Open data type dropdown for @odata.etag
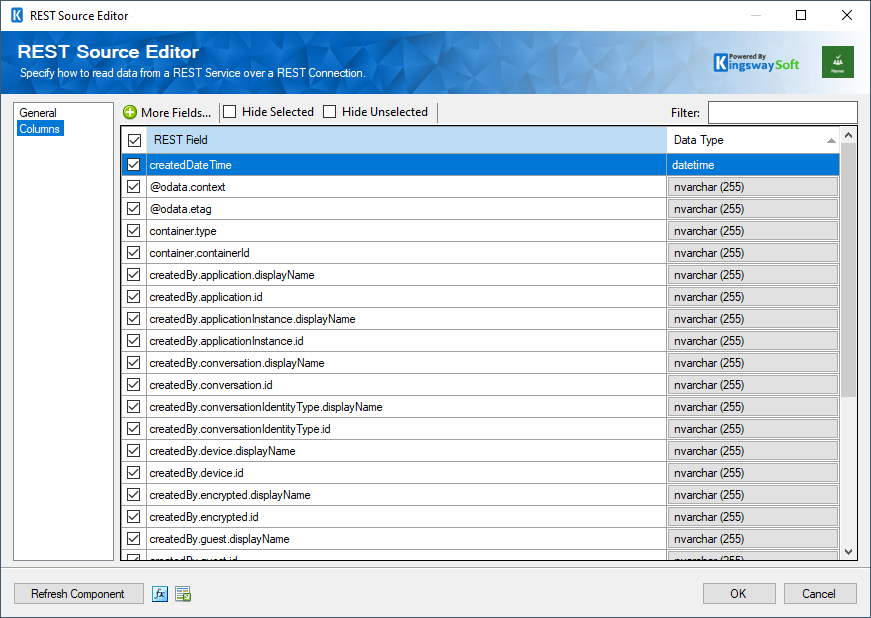 [x=753, y=209]
